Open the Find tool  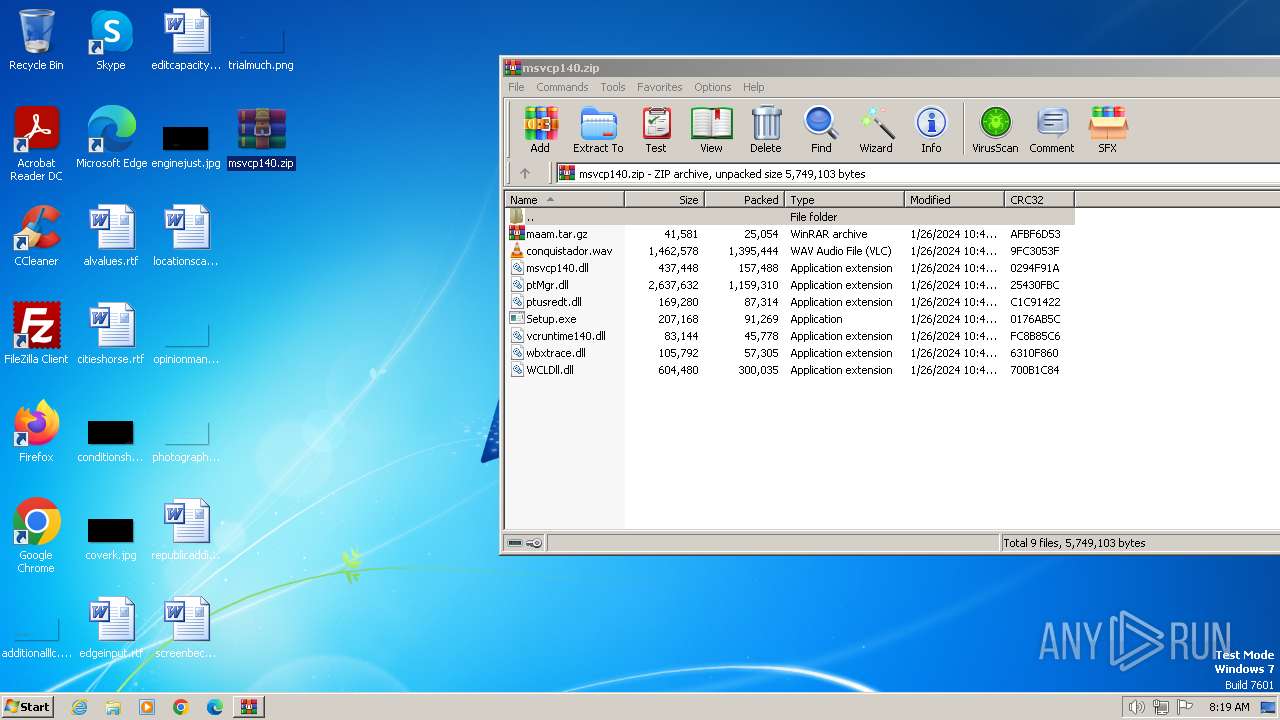coord(821,130)
